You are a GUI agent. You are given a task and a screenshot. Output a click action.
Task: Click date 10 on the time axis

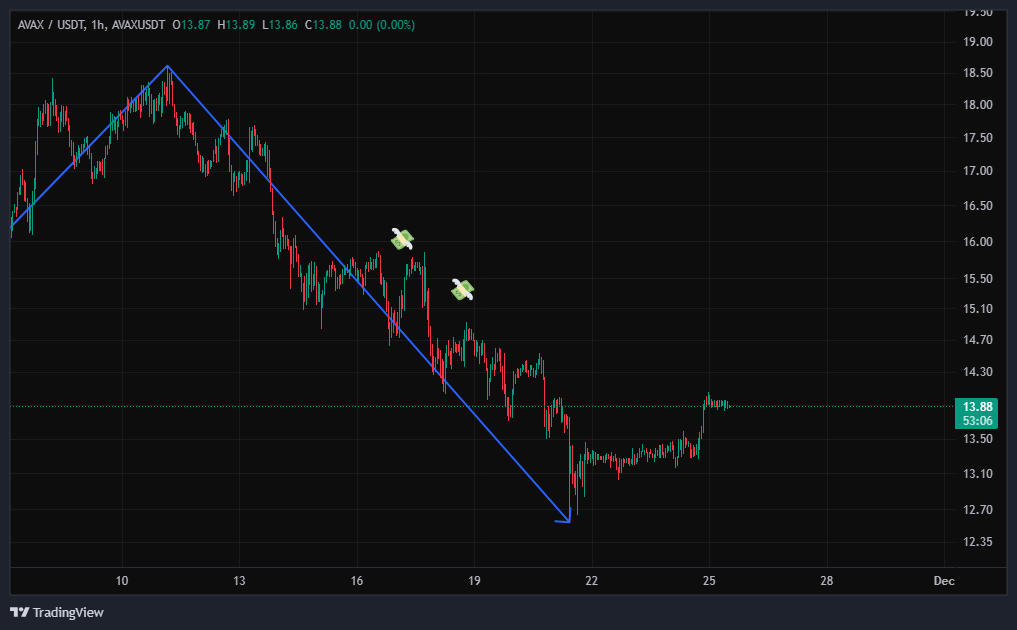122,581
